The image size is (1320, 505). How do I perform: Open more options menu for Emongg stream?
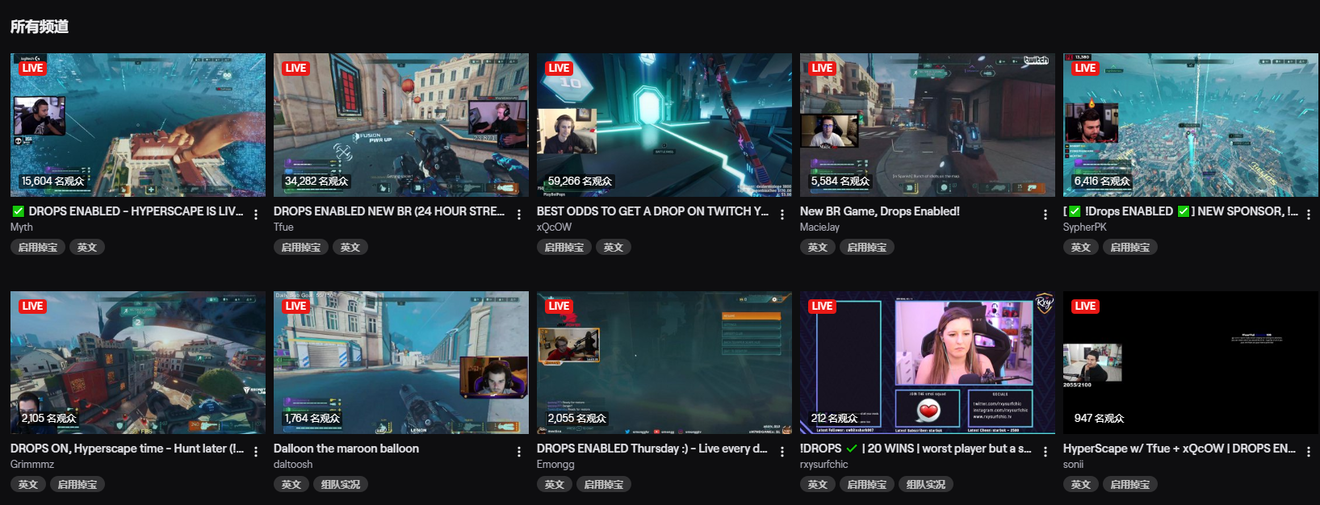click(x=782, y=451)
